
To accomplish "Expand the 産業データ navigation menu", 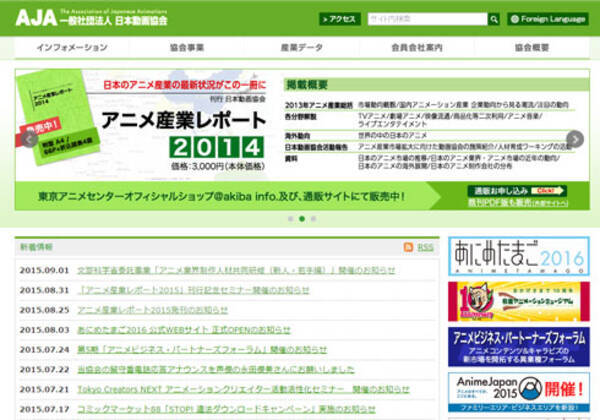I will (301, 48).
